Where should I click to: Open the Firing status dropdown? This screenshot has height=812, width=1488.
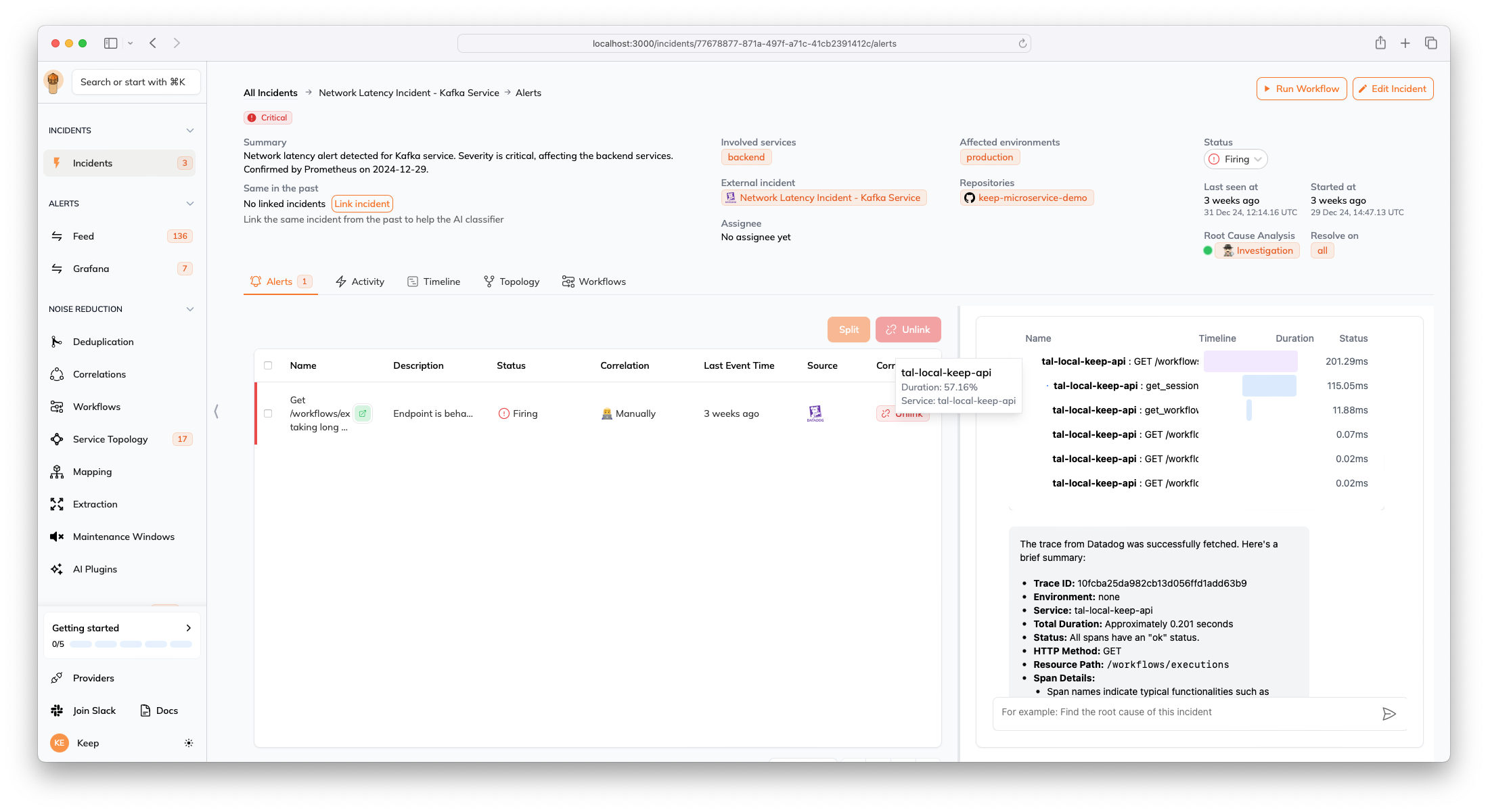(x=1236, y=160)
